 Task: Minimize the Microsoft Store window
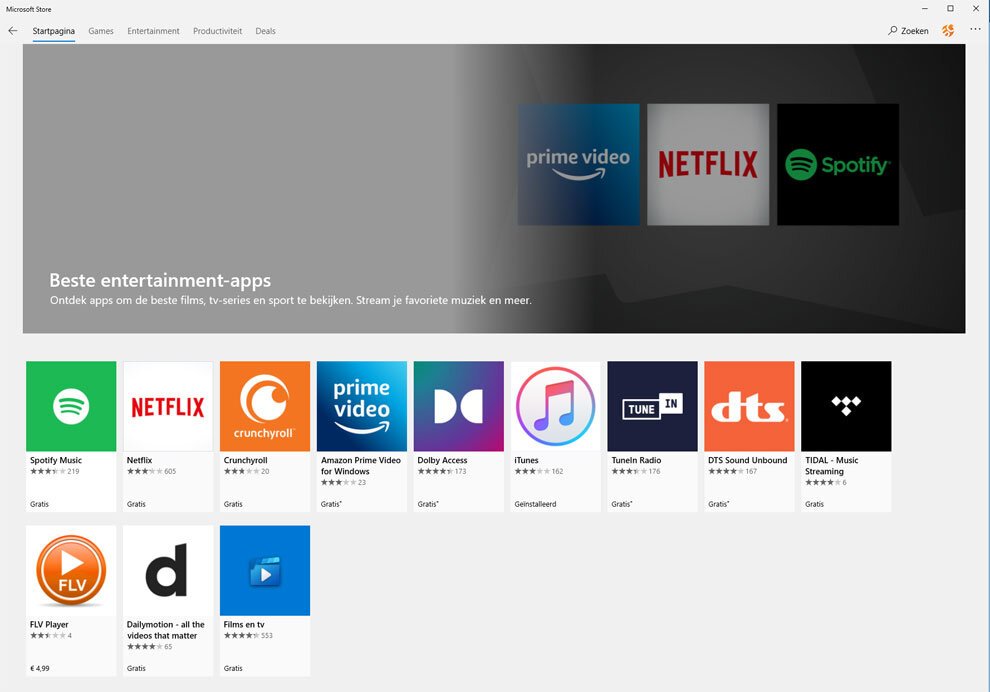[925, 9]
